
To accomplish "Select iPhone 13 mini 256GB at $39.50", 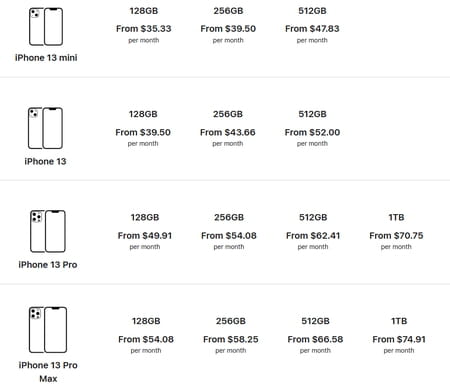I will pos(228,25).
